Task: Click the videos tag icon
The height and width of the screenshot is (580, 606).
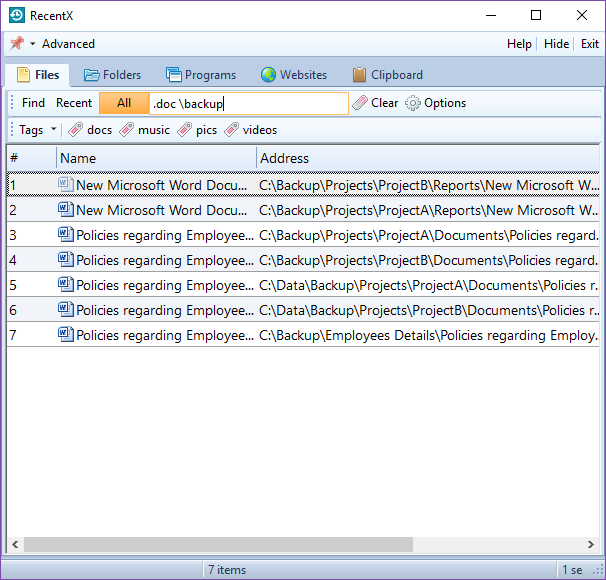Action: [231, 130]
